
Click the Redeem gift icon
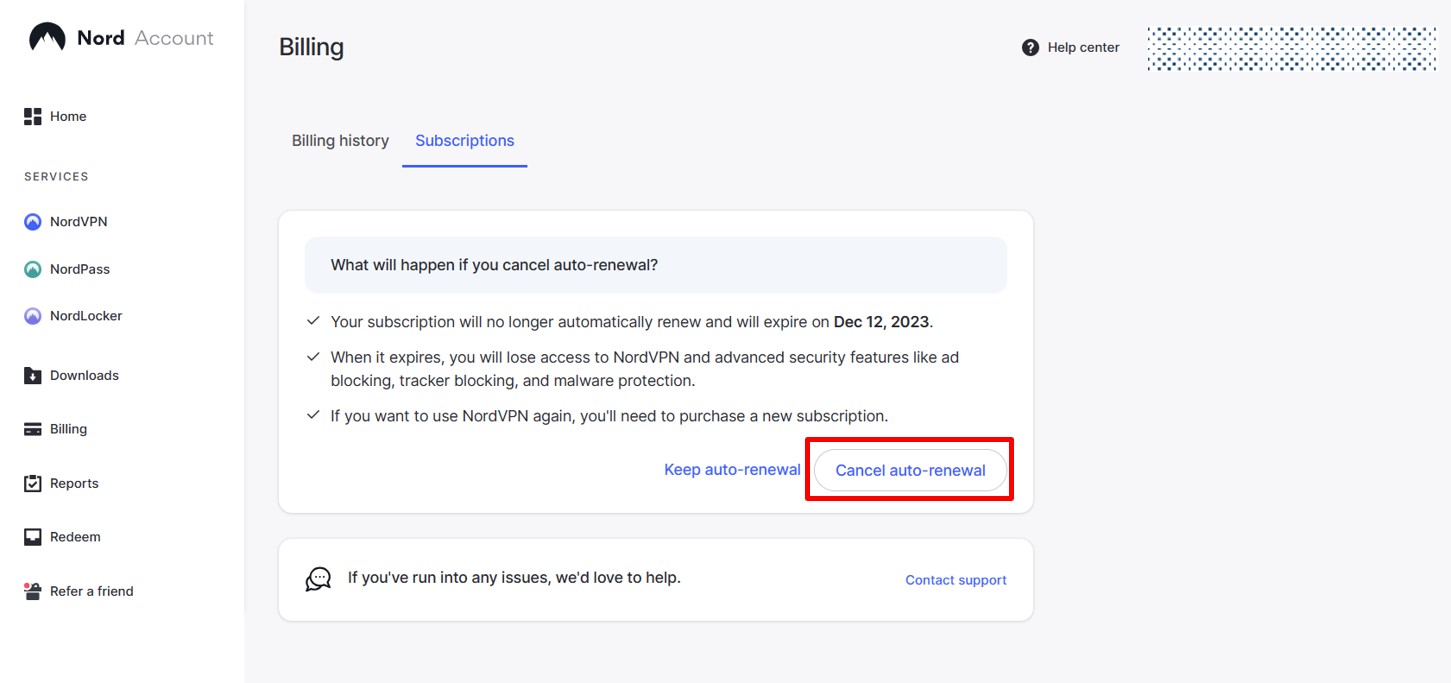[32, 536]
